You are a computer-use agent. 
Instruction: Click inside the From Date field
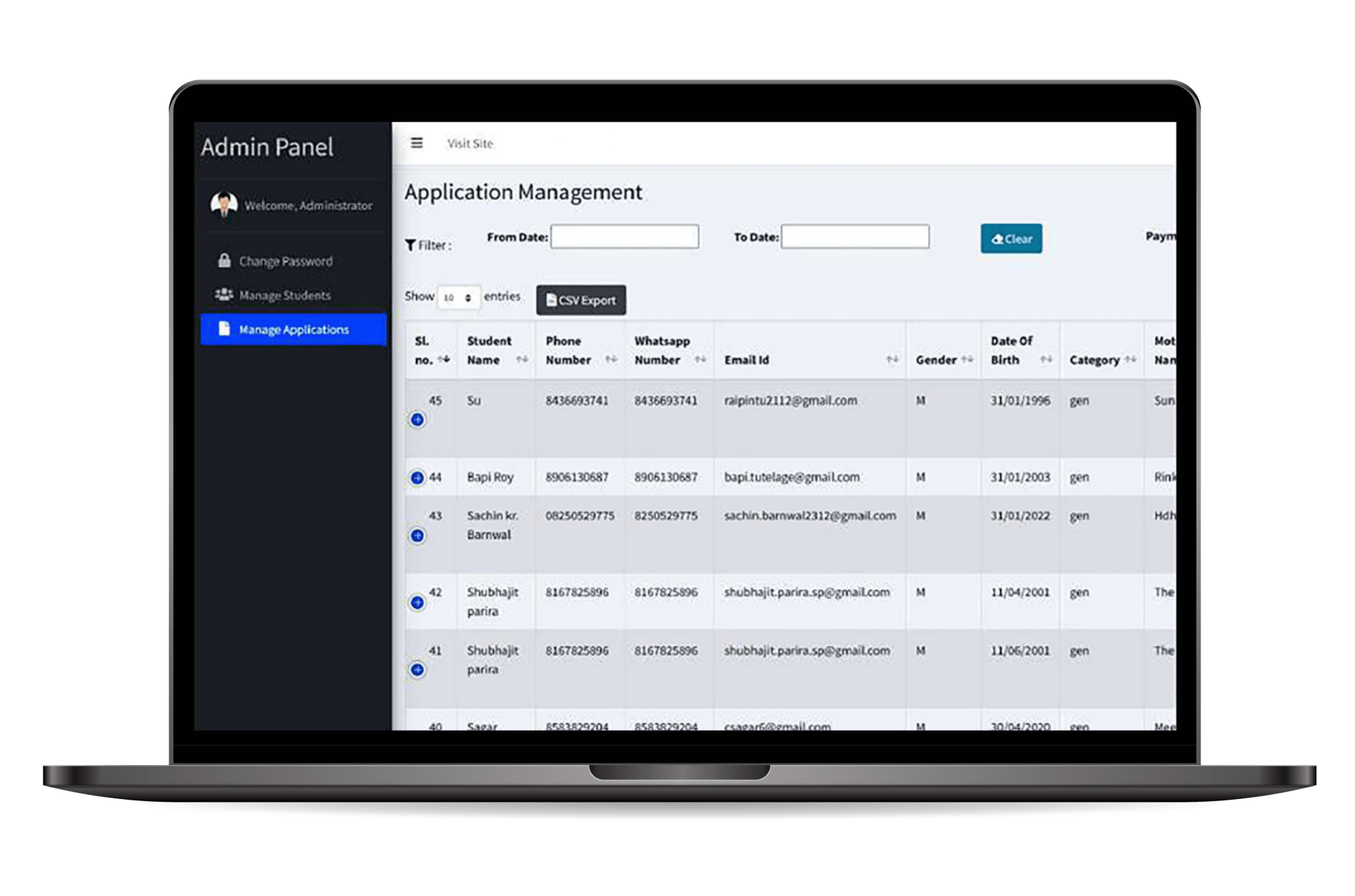pyautogui.click(x=623, y=237)
